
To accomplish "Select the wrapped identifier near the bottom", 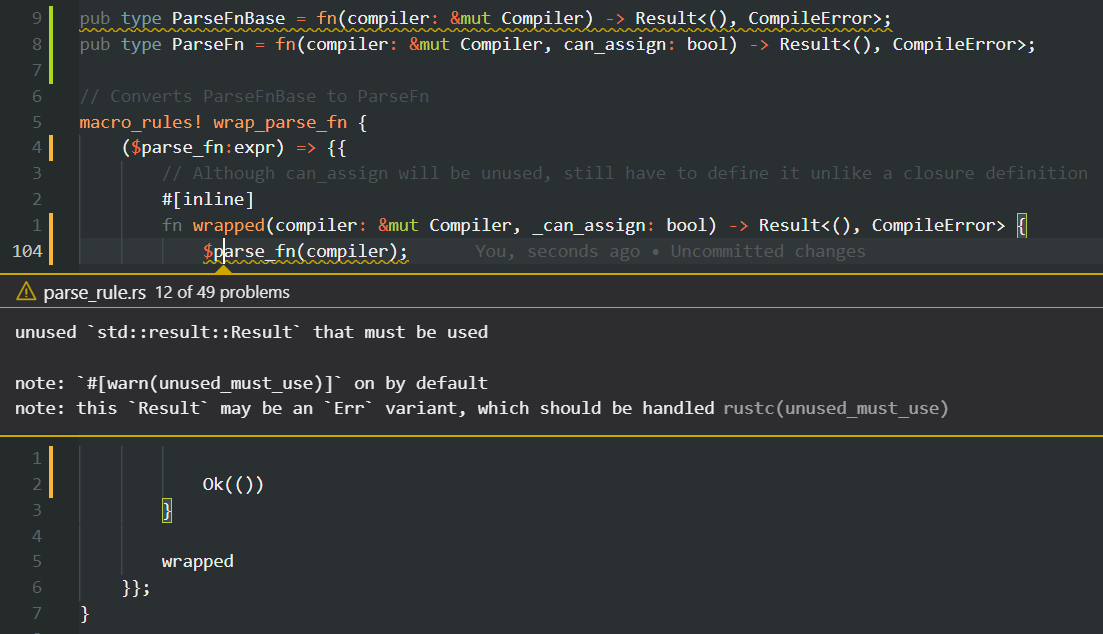I will click(x=197, y=560).
